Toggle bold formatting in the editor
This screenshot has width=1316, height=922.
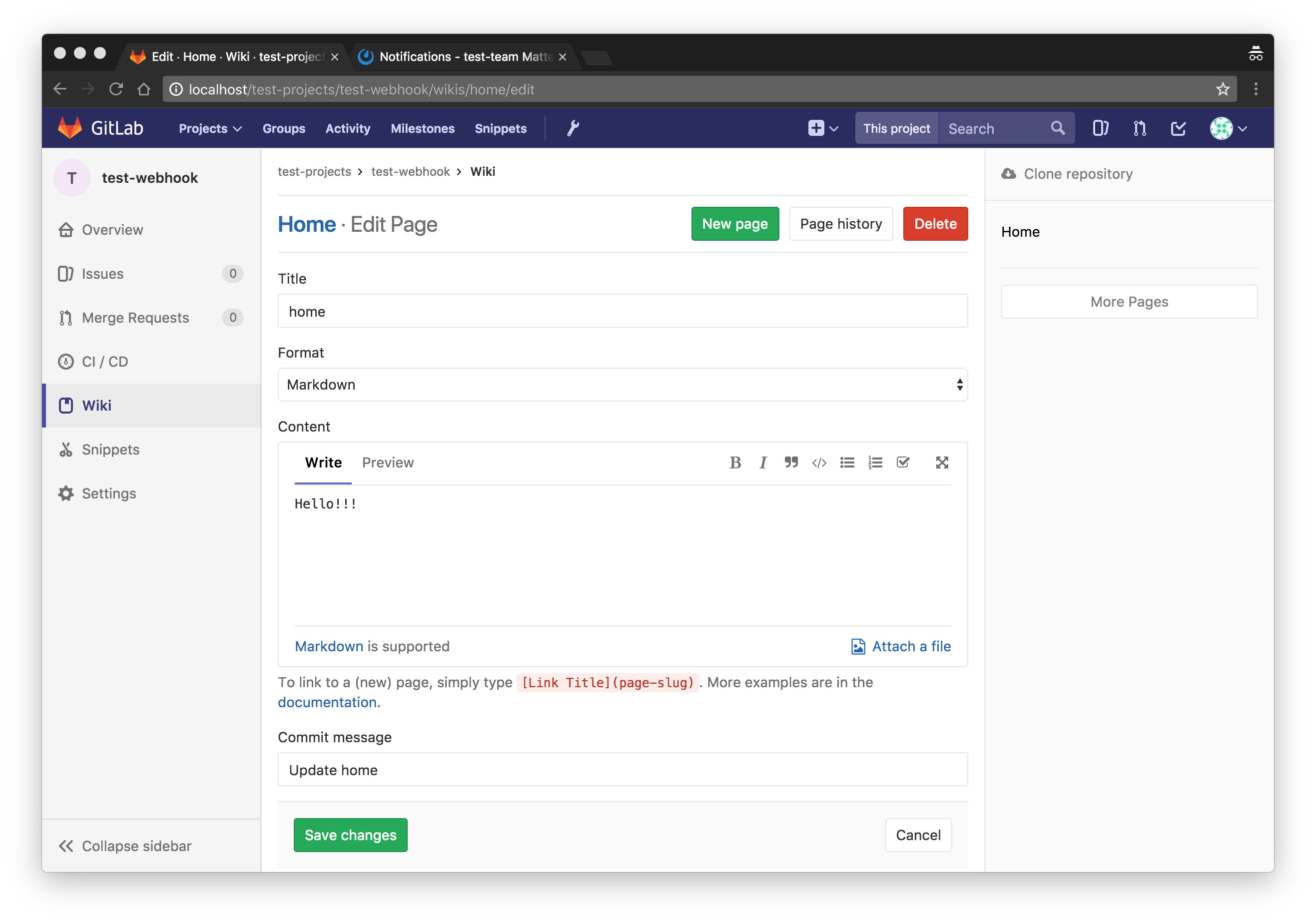coord(735,462)
